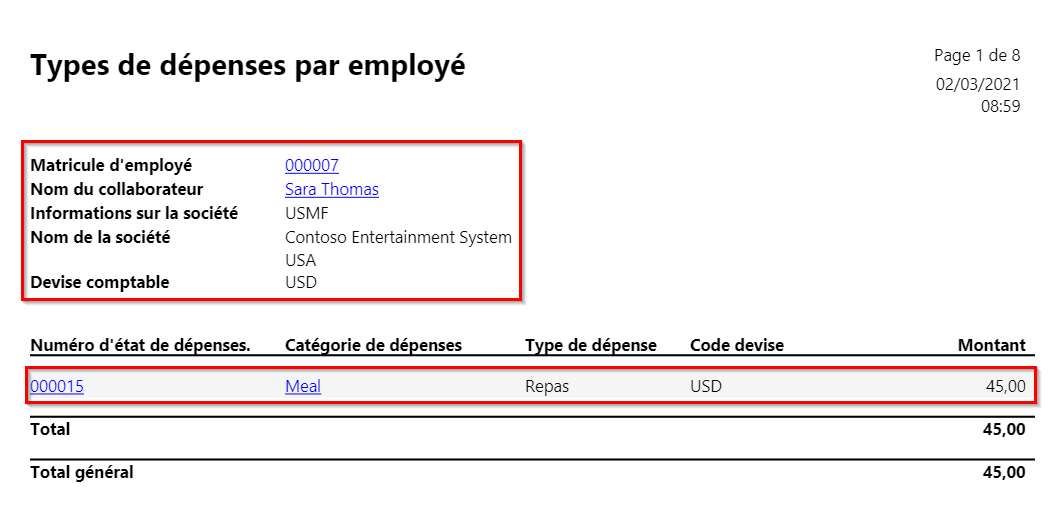Viewport: 1049px width, 514px height.
Task: Click the 'Informations sur la société' label
Action: tap(134, 213)
